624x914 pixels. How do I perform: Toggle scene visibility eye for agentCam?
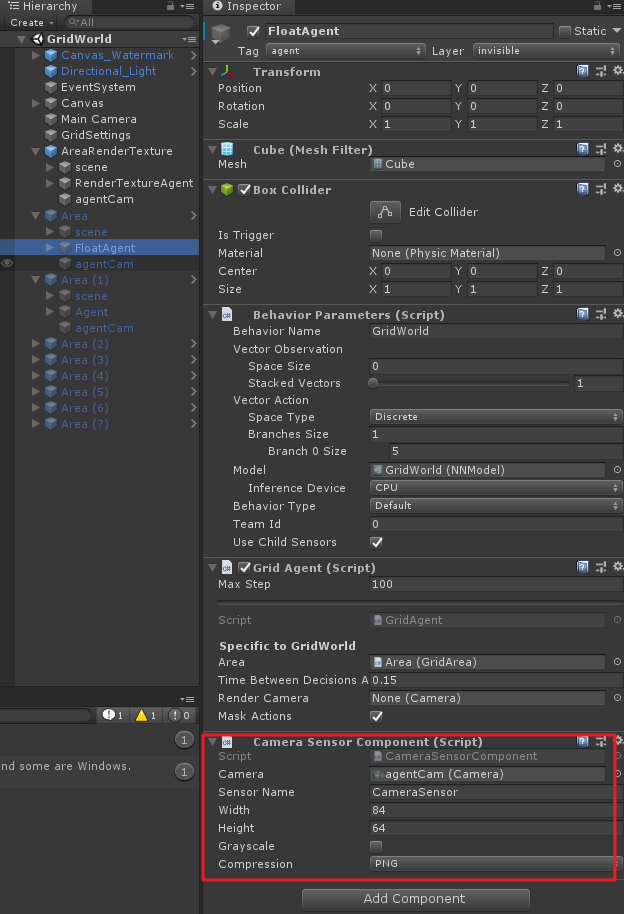pyautogui.click(x=7, y=263)
